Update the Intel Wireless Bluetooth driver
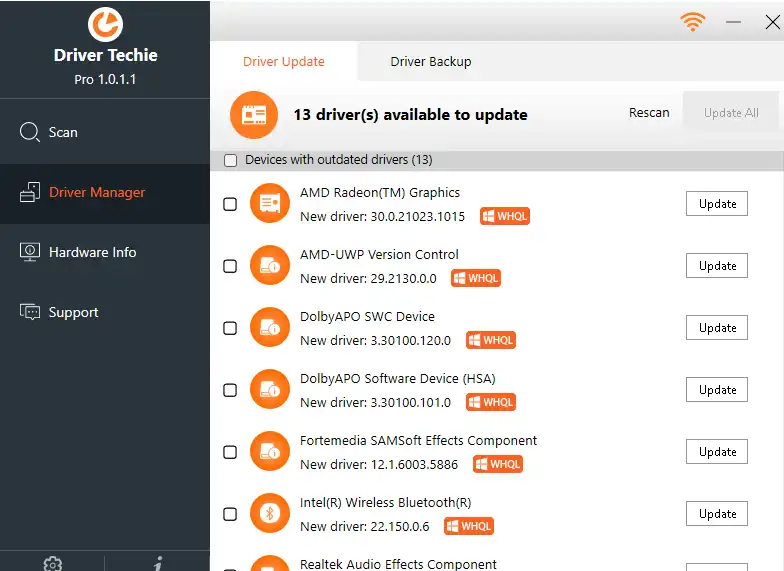 click(x=717, y=514)
